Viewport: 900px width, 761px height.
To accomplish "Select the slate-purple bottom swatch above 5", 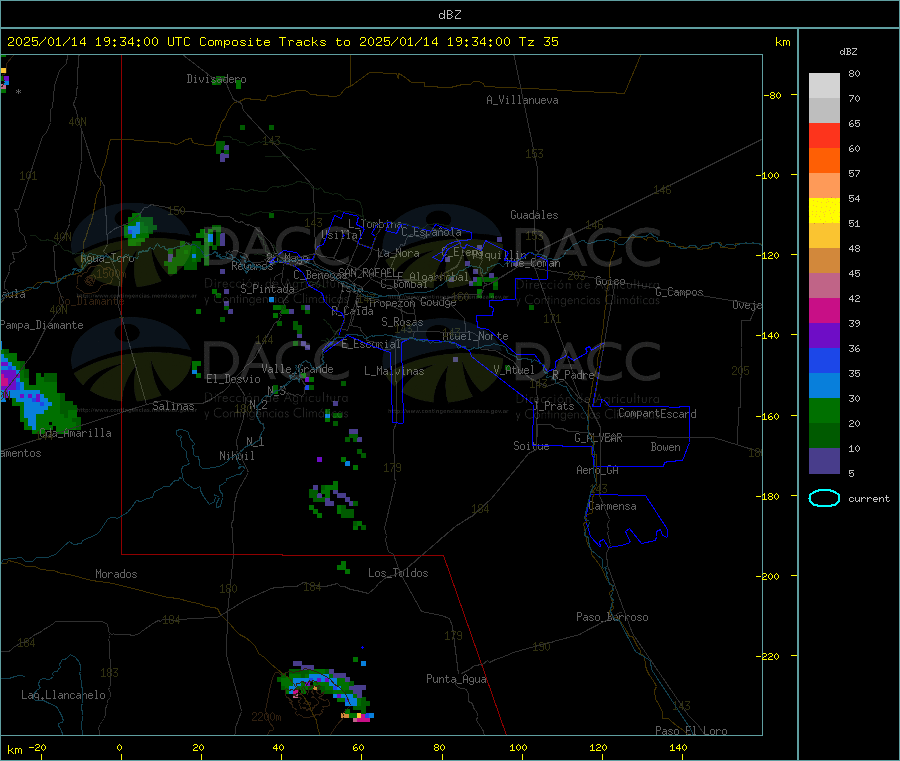I will point(824,461).
